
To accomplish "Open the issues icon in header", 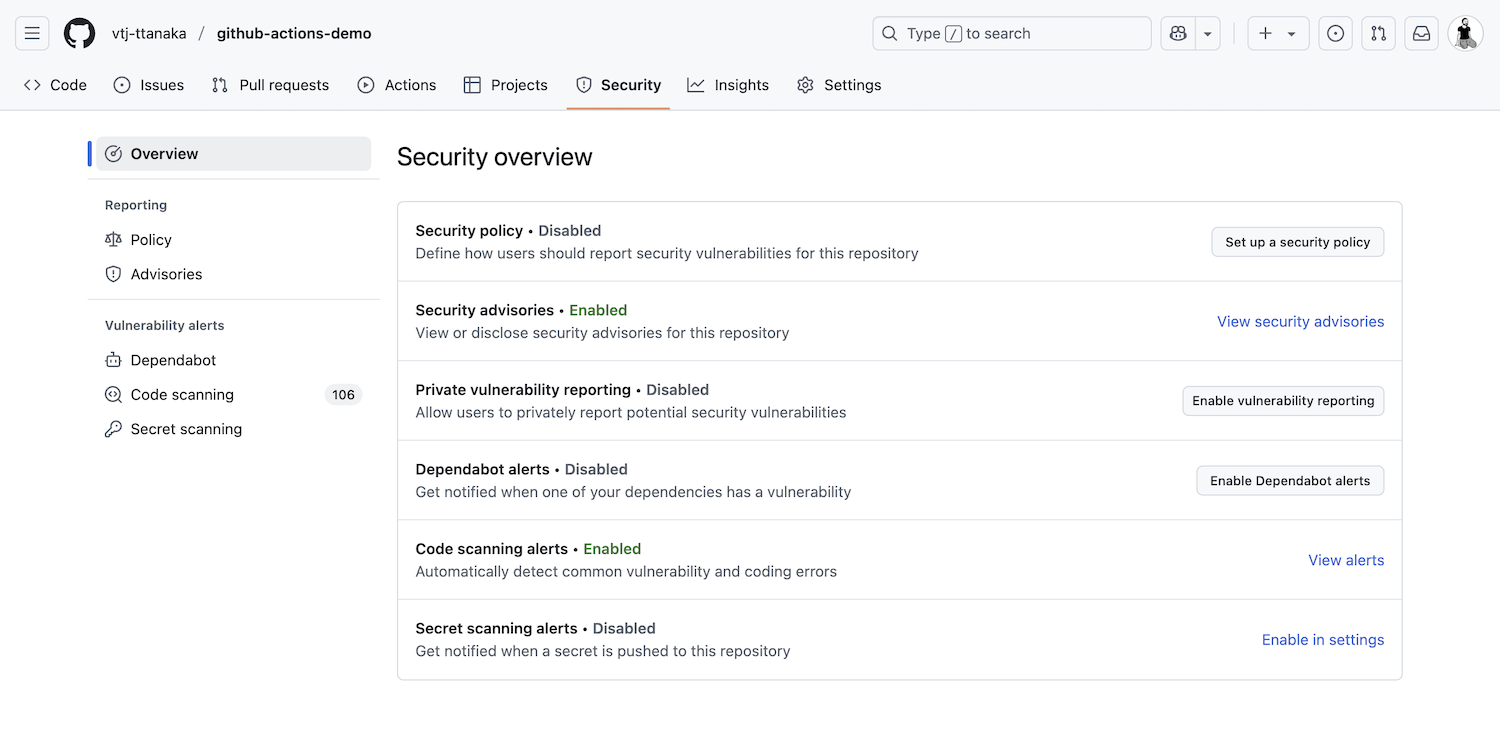I will [x=1335, y=33].
